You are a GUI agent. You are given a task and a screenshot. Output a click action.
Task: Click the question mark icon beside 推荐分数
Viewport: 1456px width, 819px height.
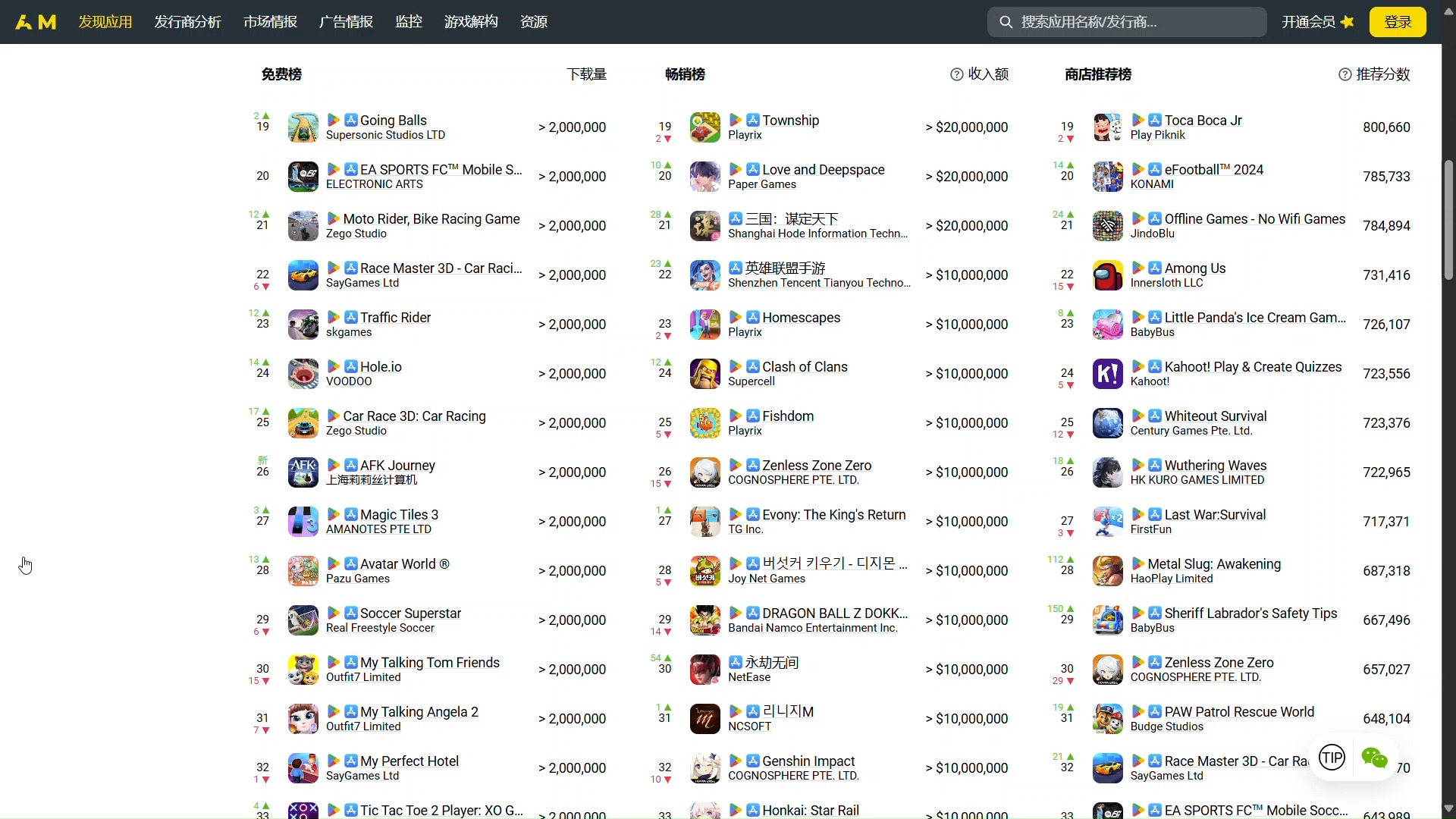pos(1345,74)
